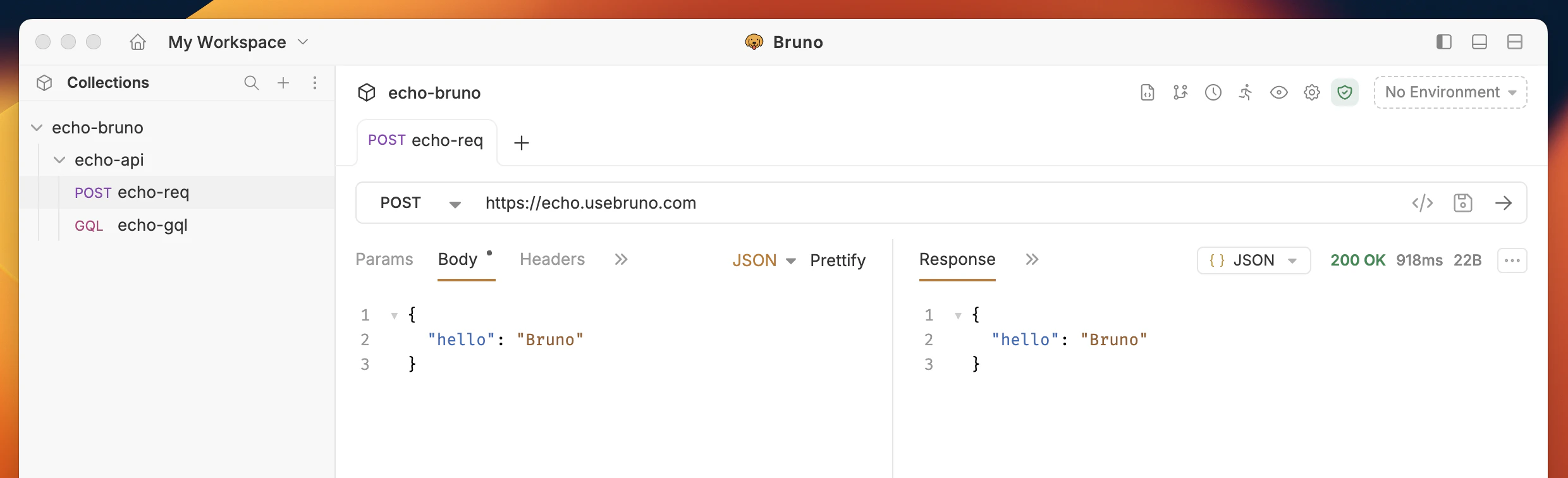The image size is (1568, 478).
Task: Toggle the bottom panel layout icon
Action: click(1479, 42)
